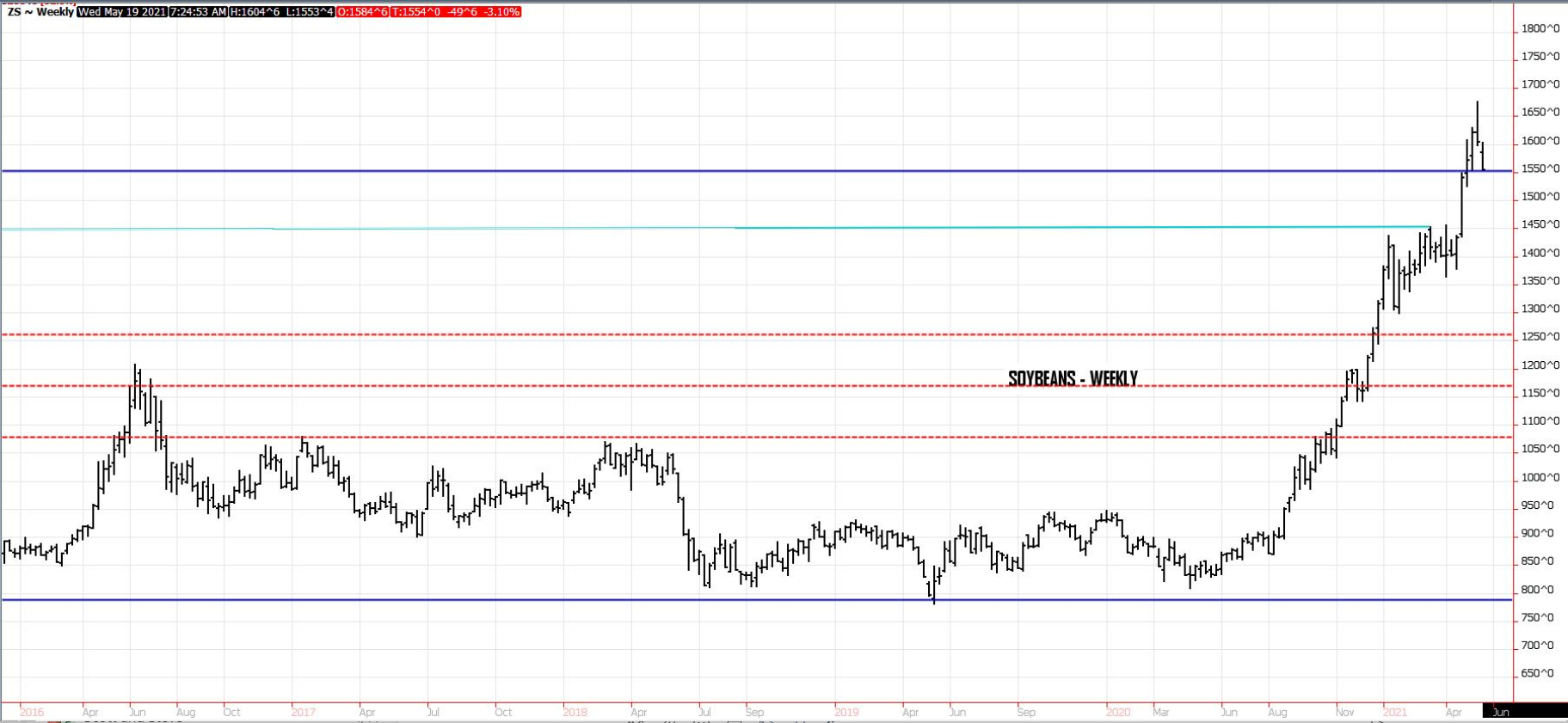Click the O:1584^6 open price readout
The height and width of the screenshot is (723, 1568).
(362, 12)
